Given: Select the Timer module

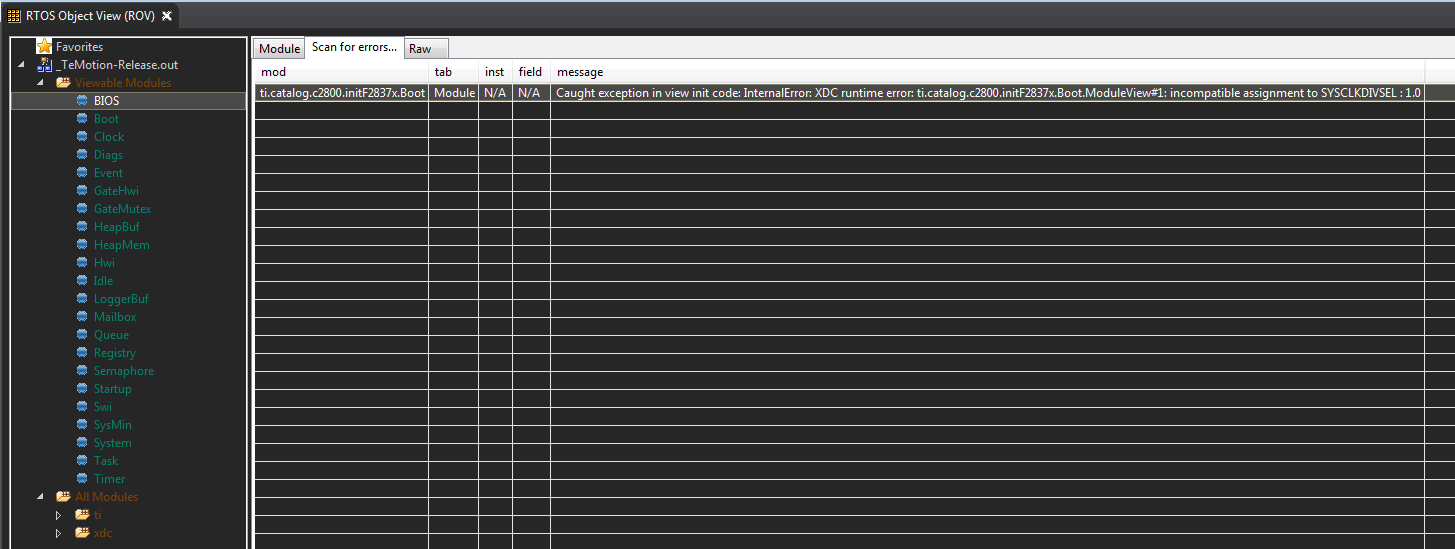Looking at the screenshot, I should 109,479.
